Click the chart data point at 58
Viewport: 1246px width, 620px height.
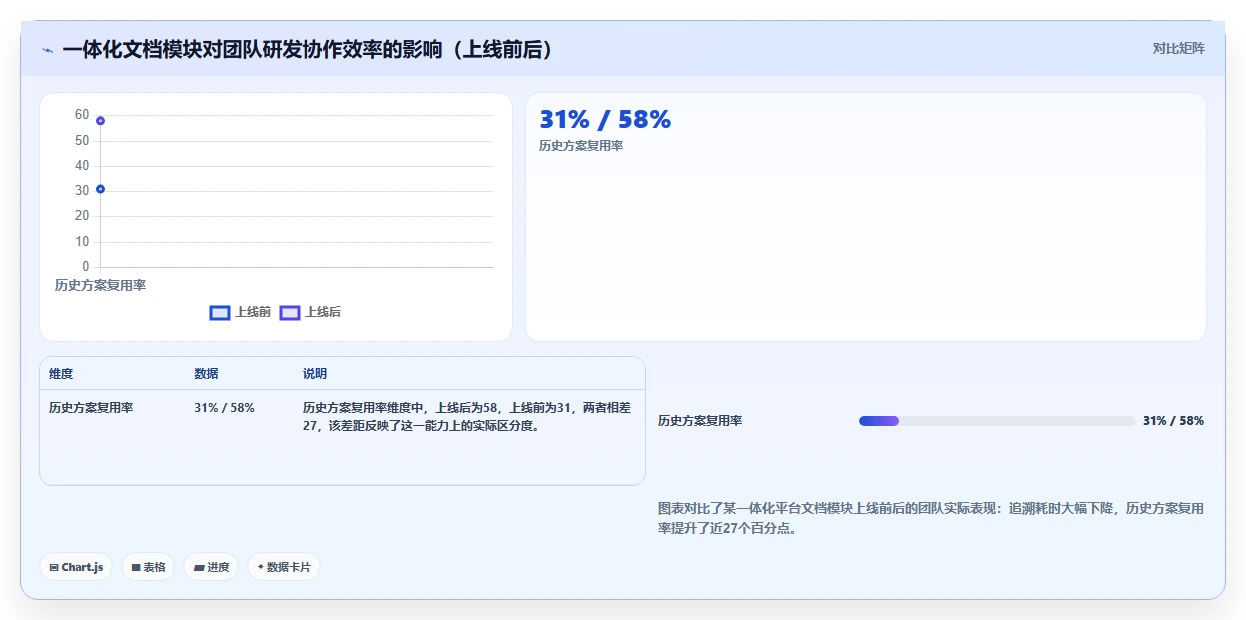[100, 121]
